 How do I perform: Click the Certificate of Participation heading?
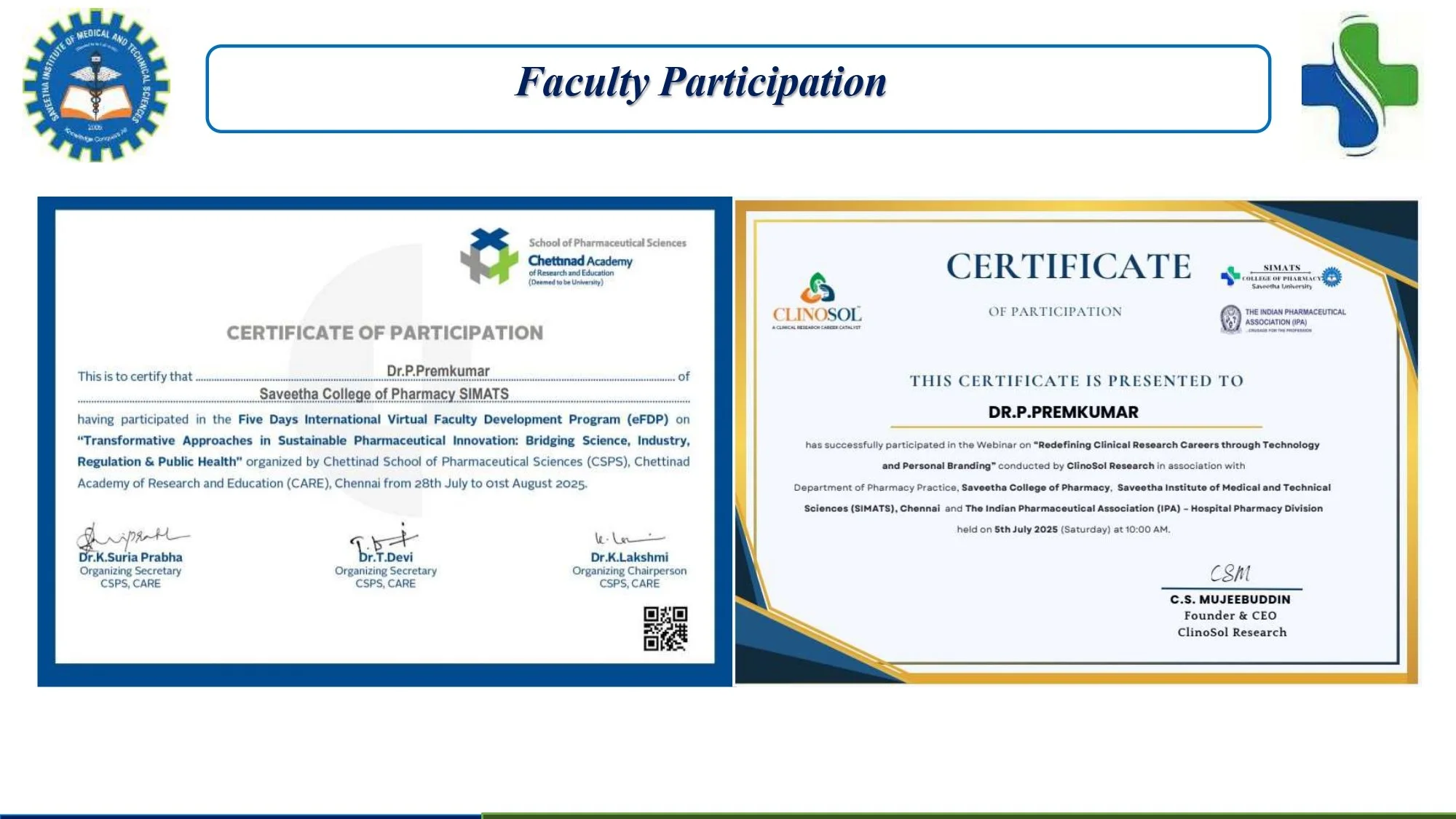pyautogui.click(x=384, y=333)
